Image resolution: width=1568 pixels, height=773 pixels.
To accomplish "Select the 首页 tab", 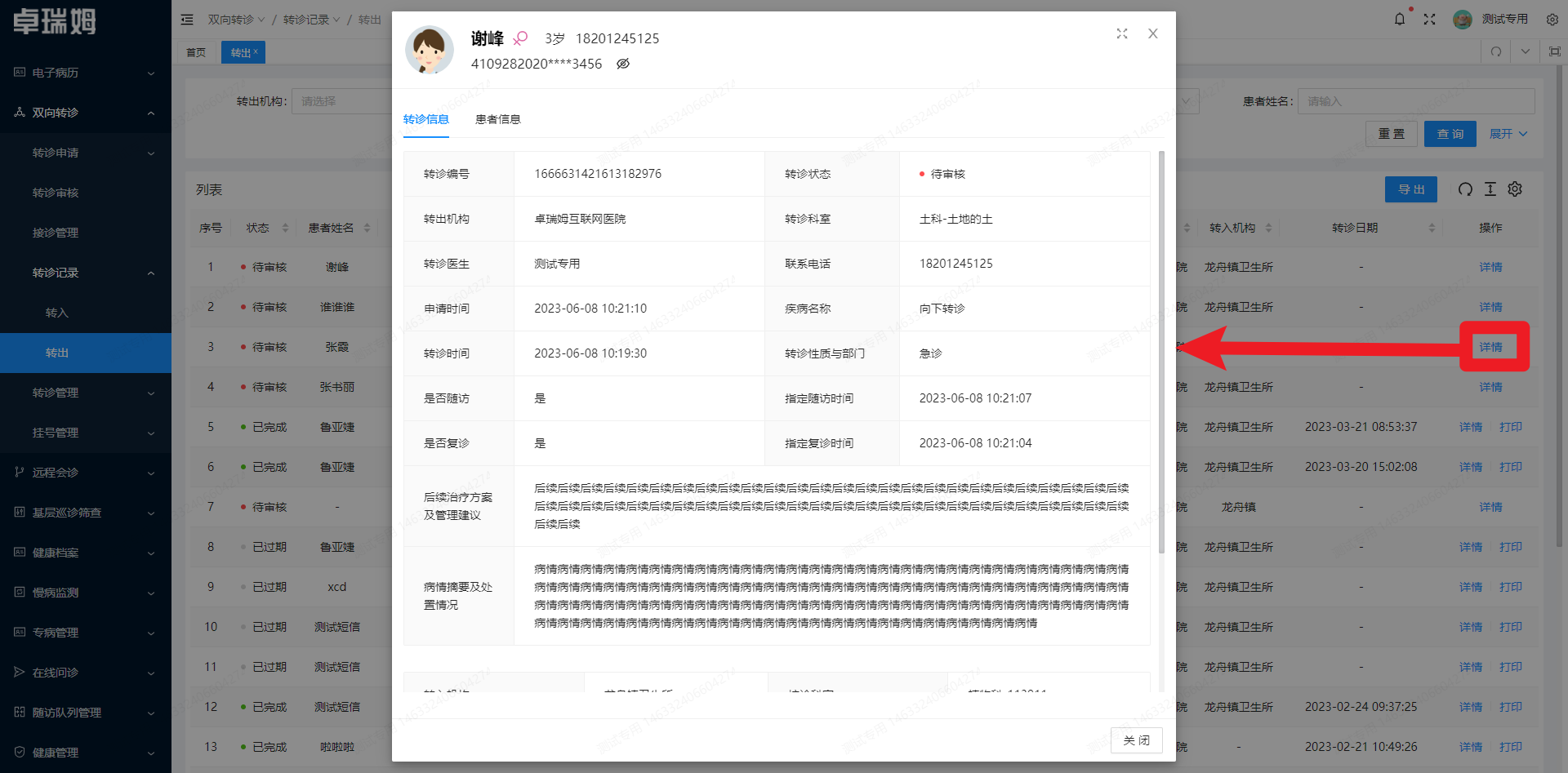I will click(196, 51).
